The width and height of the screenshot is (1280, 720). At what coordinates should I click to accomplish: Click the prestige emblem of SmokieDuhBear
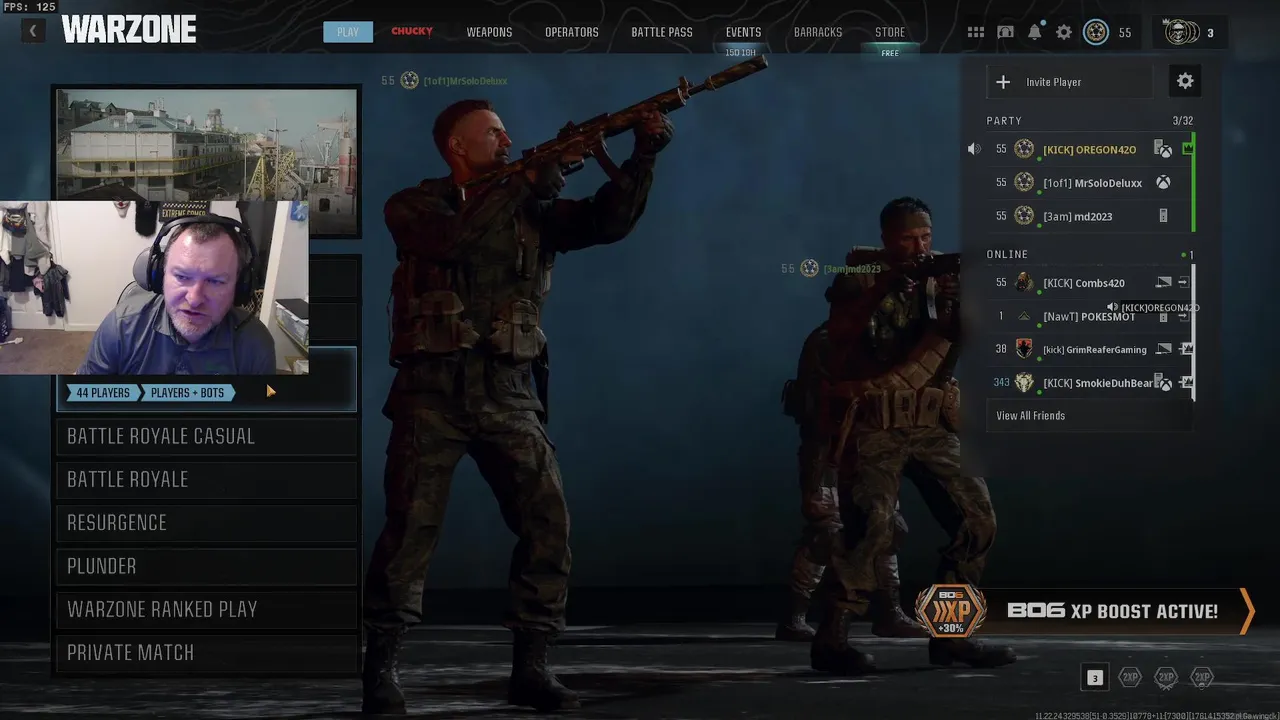click(1024, 382)
